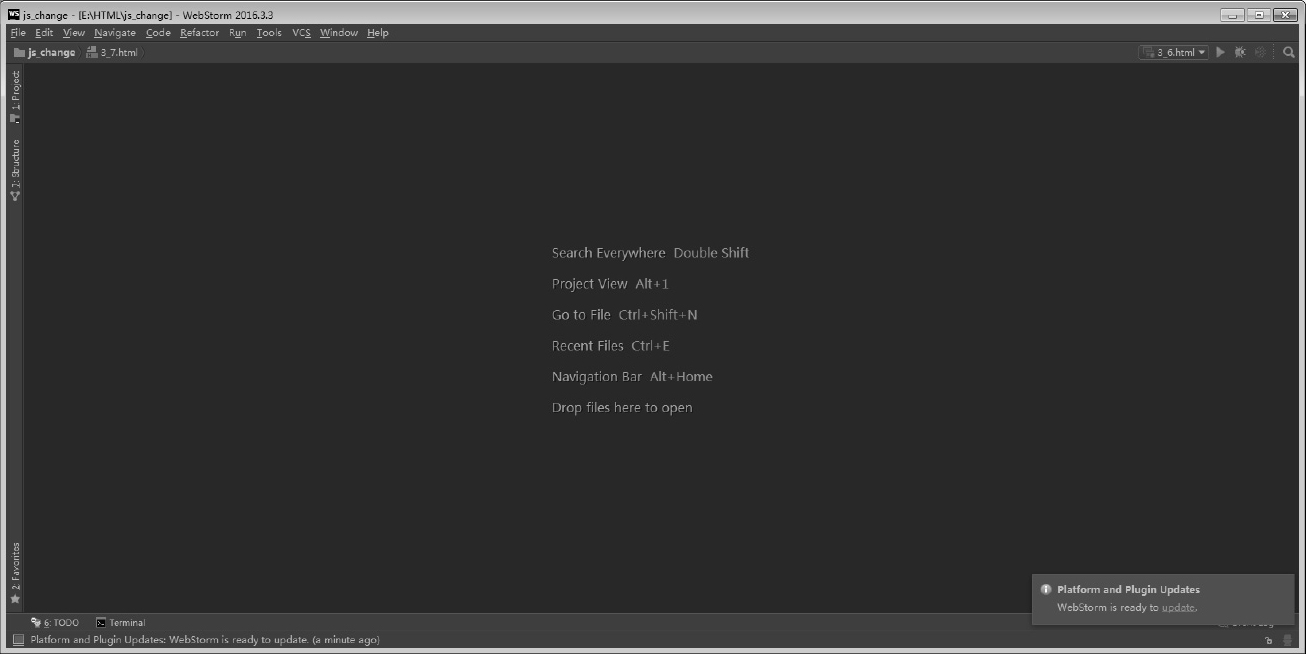Image resolution: width=1306 pixels, height=654 pixels.
Task: Open the Terminal tool window tab
Action: point(120,622)
